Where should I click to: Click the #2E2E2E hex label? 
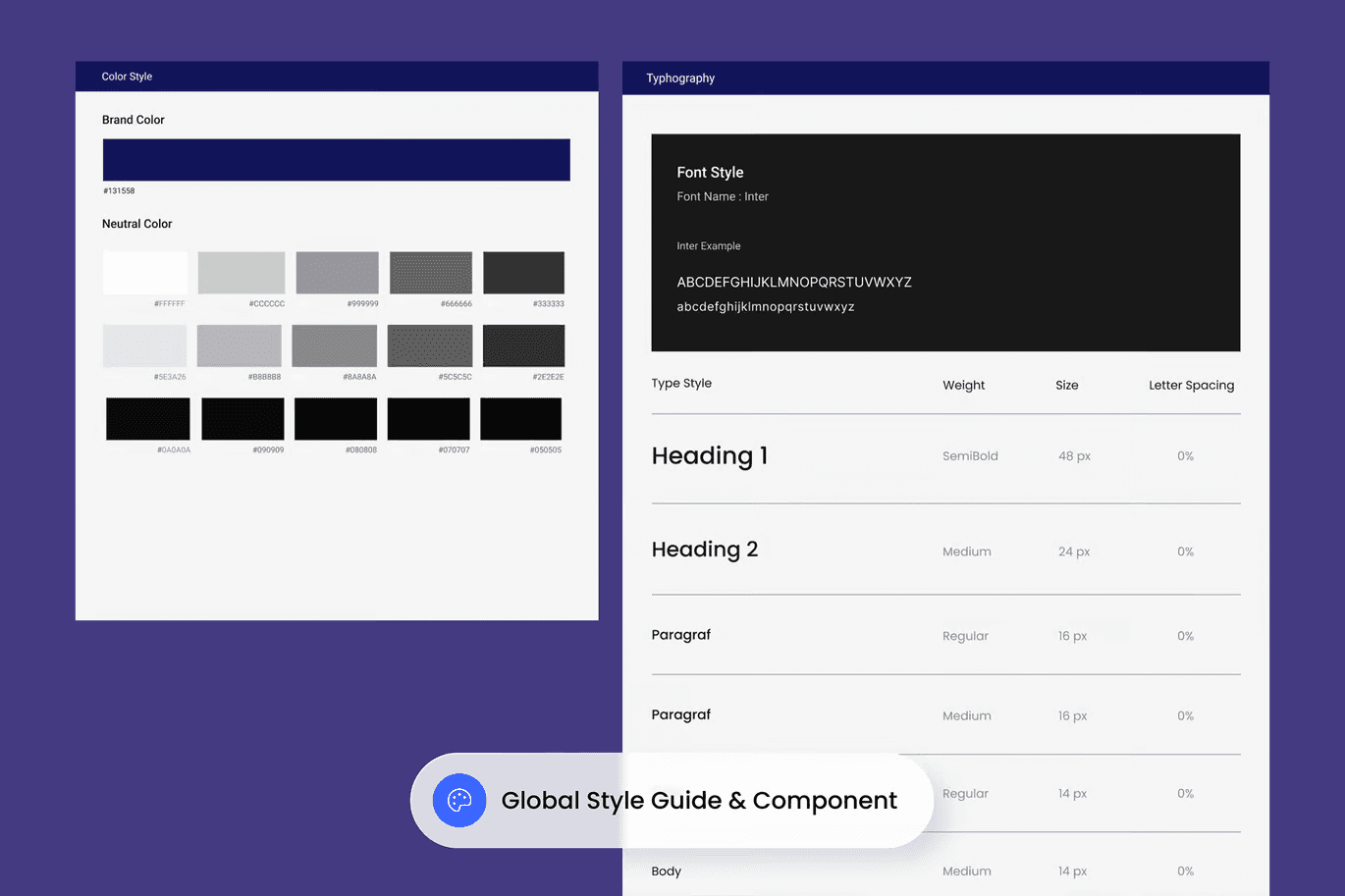tap(549, 377)
